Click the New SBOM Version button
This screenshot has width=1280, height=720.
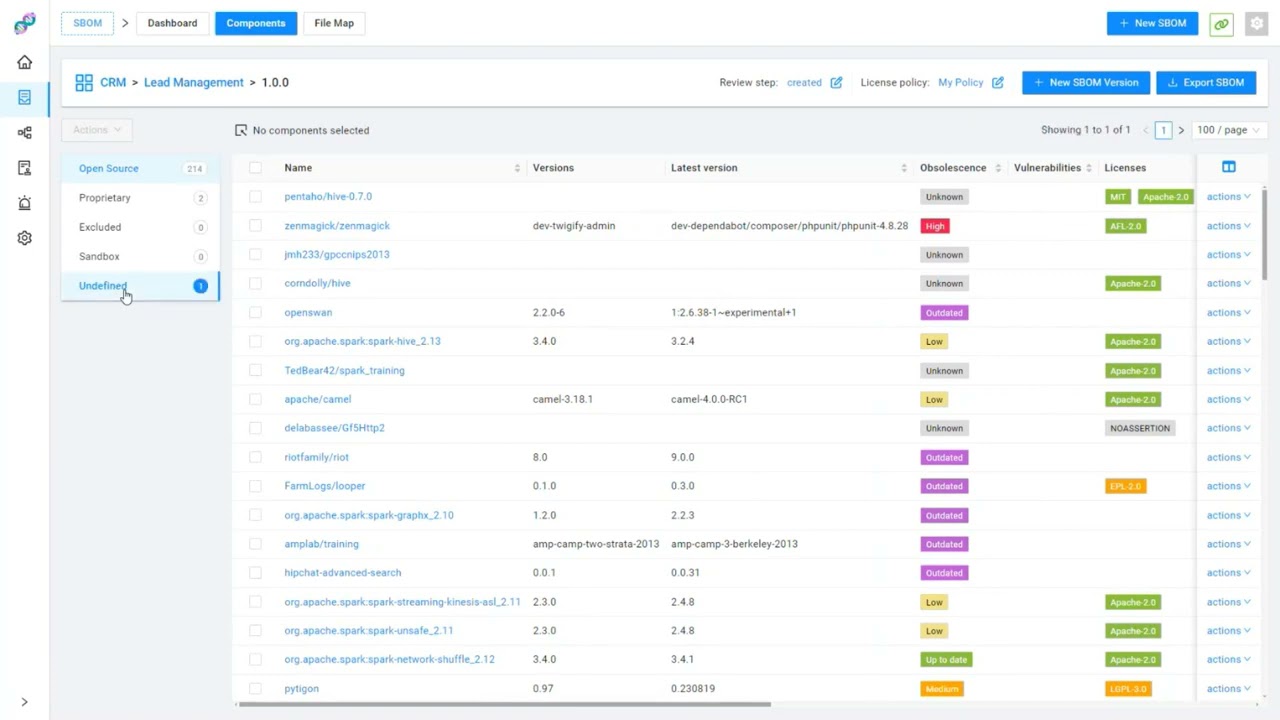point(1086,83)
